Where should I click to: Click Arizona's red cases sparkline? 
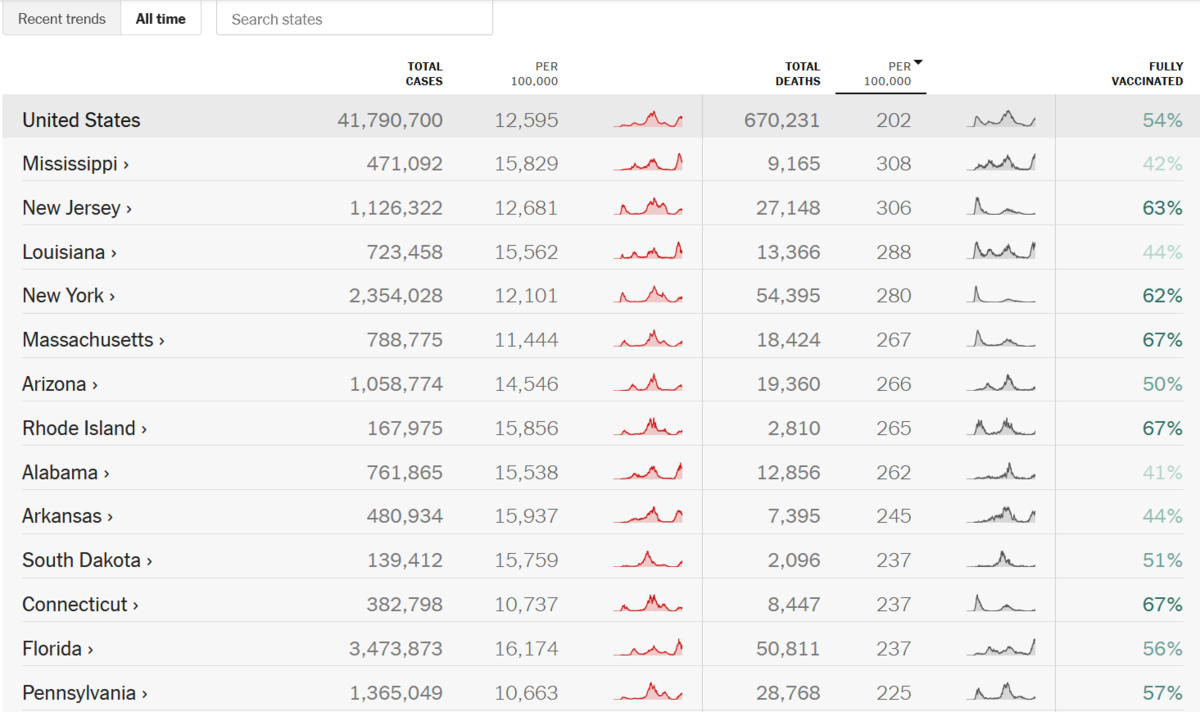(x=648, y=384)
